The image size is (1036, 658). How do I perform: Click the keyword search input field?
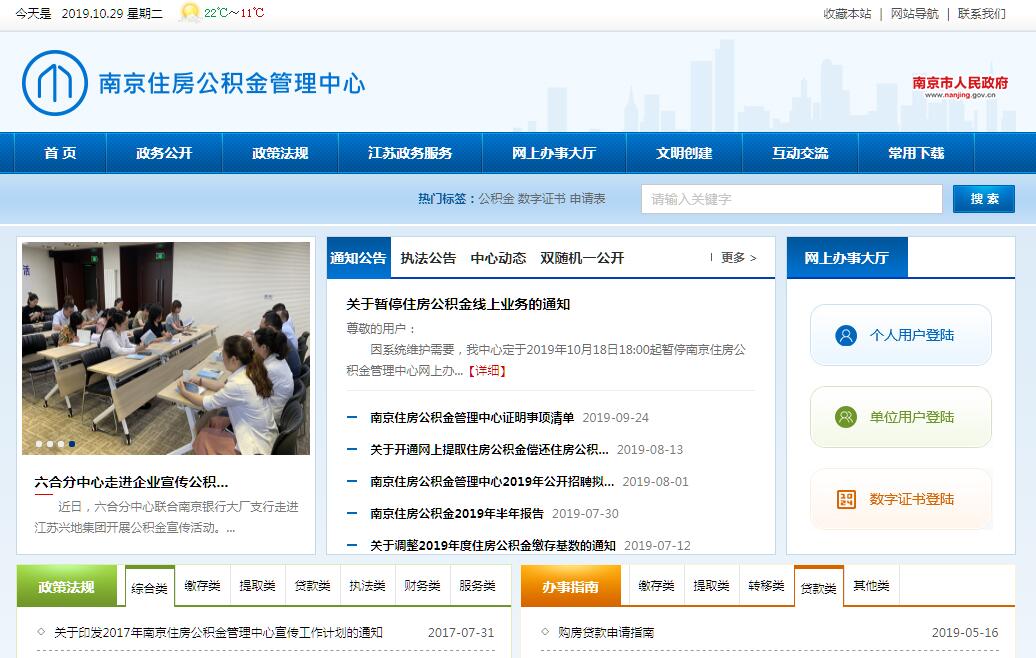[x=791, y=199]
